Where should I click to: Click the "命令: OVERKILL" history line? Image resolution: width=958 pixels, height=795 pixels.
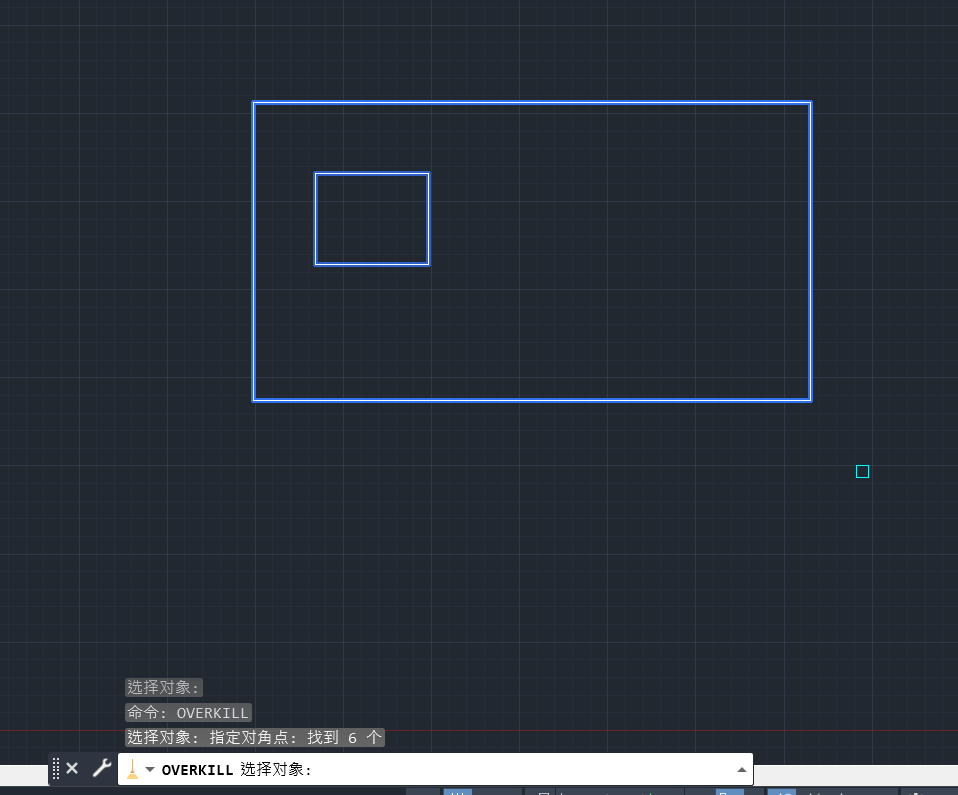pos(188,713)
